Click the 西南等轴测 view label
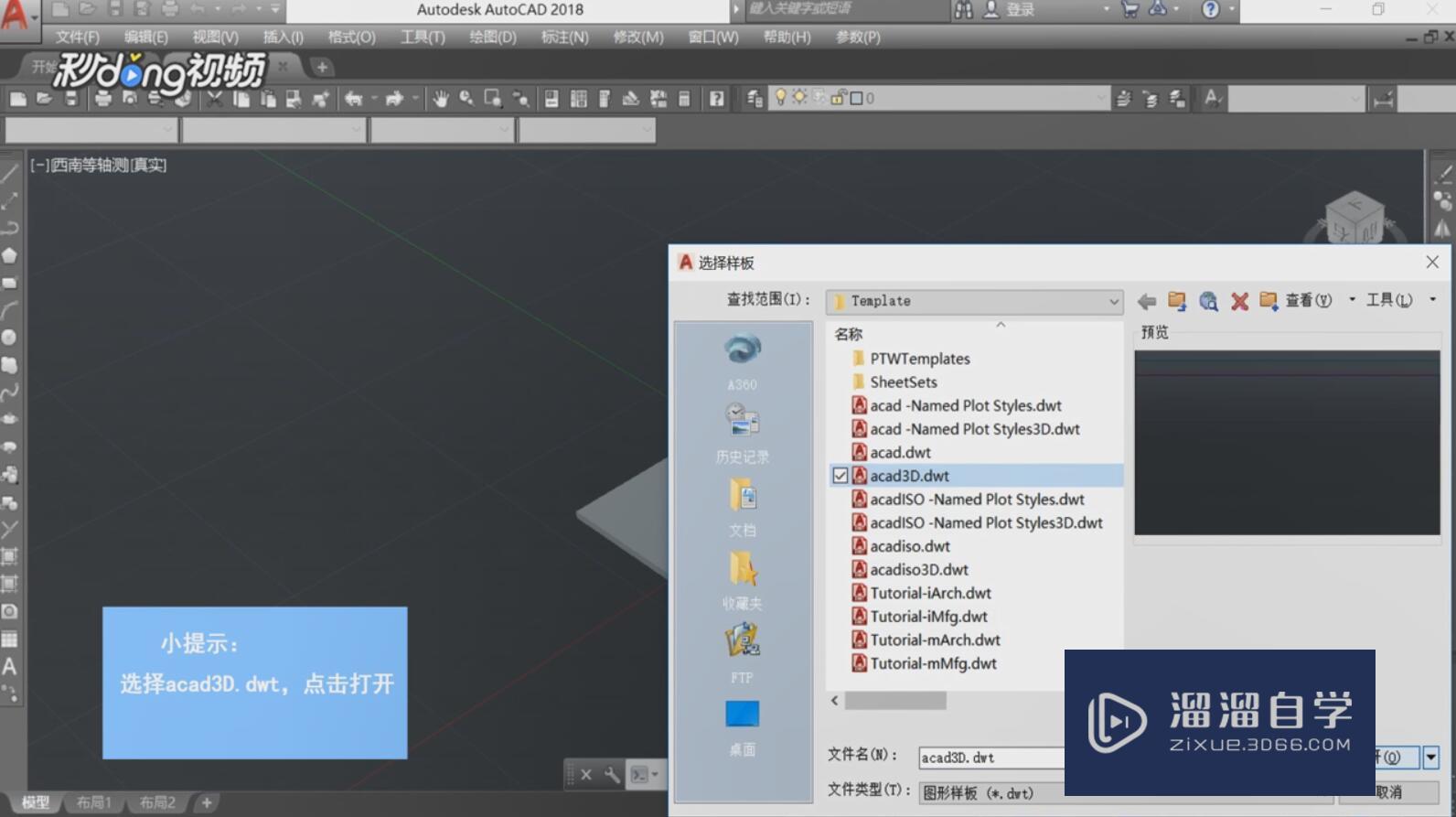The image size is (1456, 817). click(90, 166)
